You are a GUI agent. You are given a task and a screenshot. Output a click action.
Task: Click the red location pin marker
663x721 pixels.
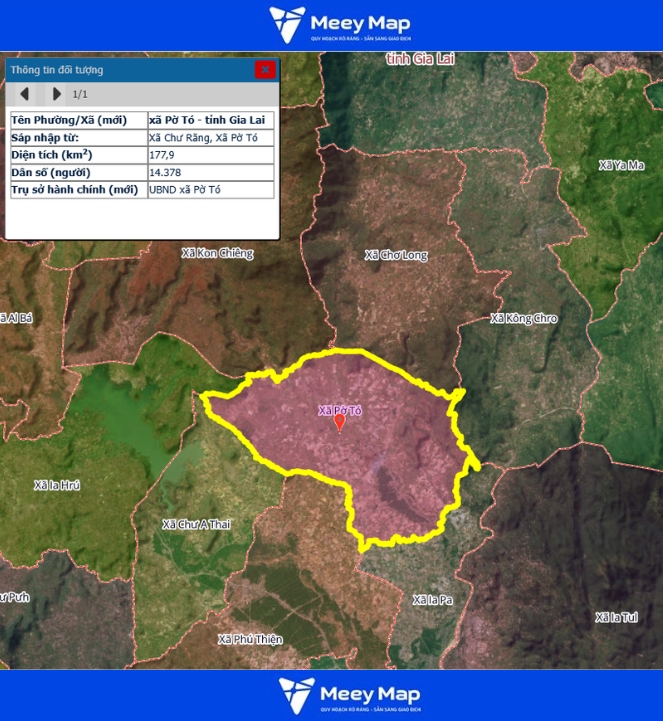[x=340, y=423]
